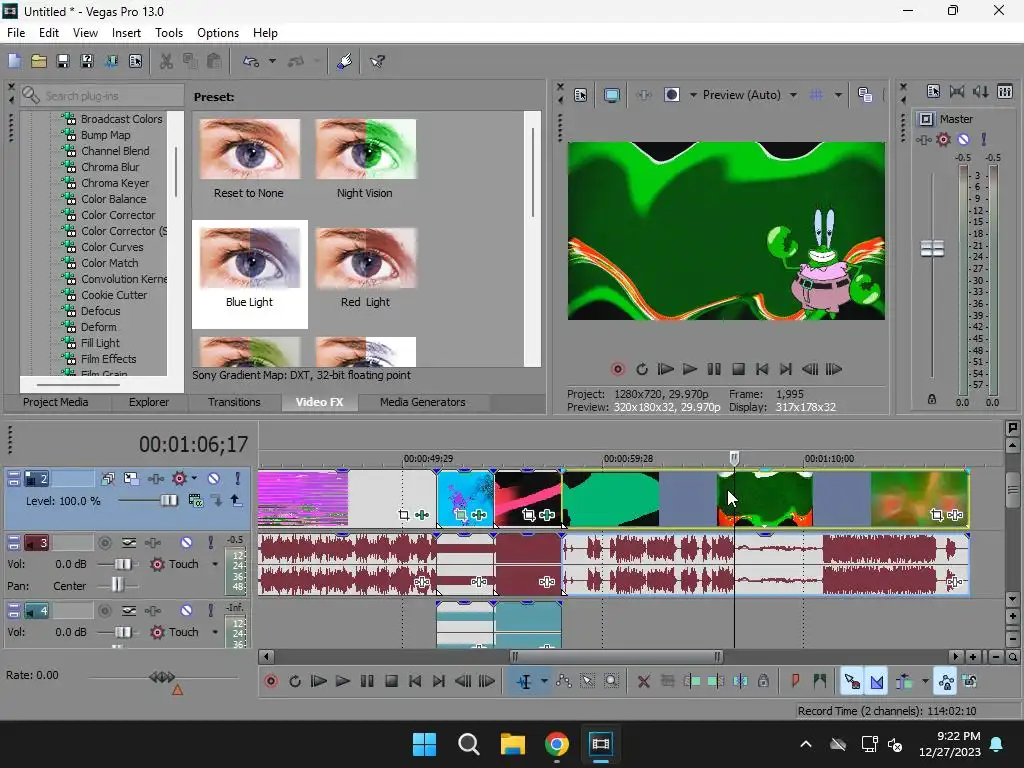This screenshot has width=1024, height=768.
Task: Open track motion on video track 2
Action: tap(131, 479)
